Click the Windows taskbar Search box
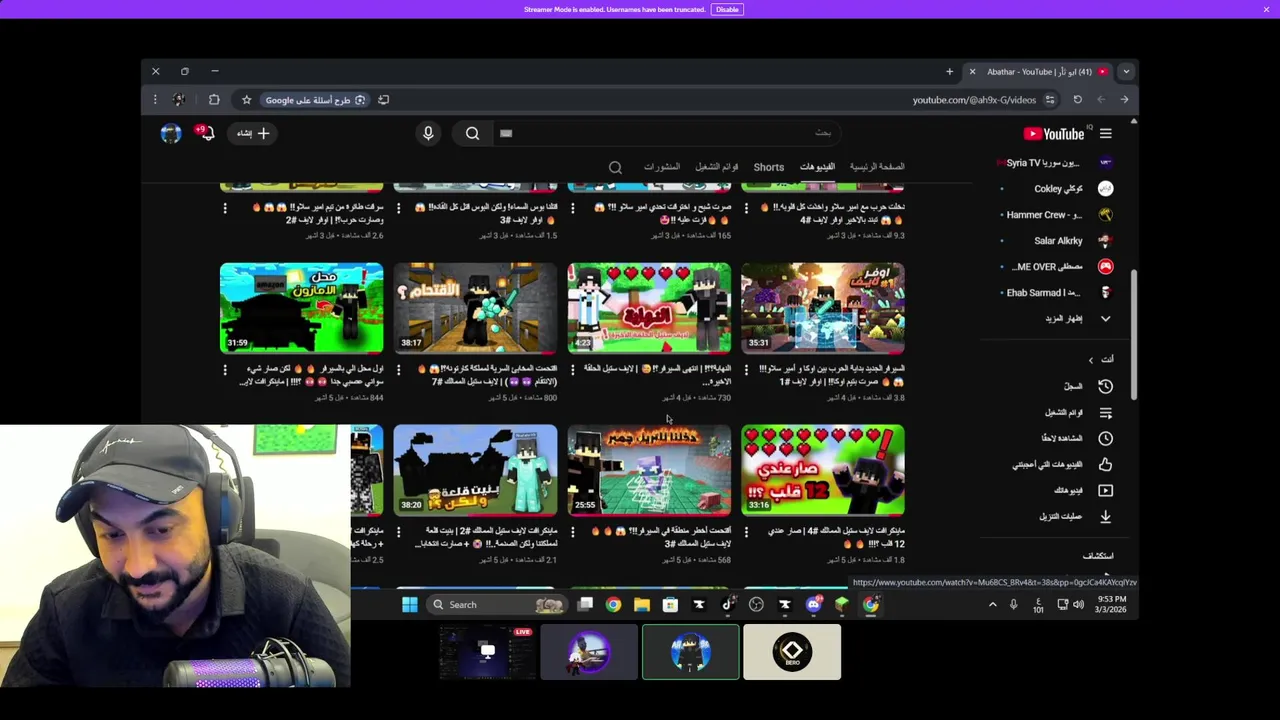 496,604
